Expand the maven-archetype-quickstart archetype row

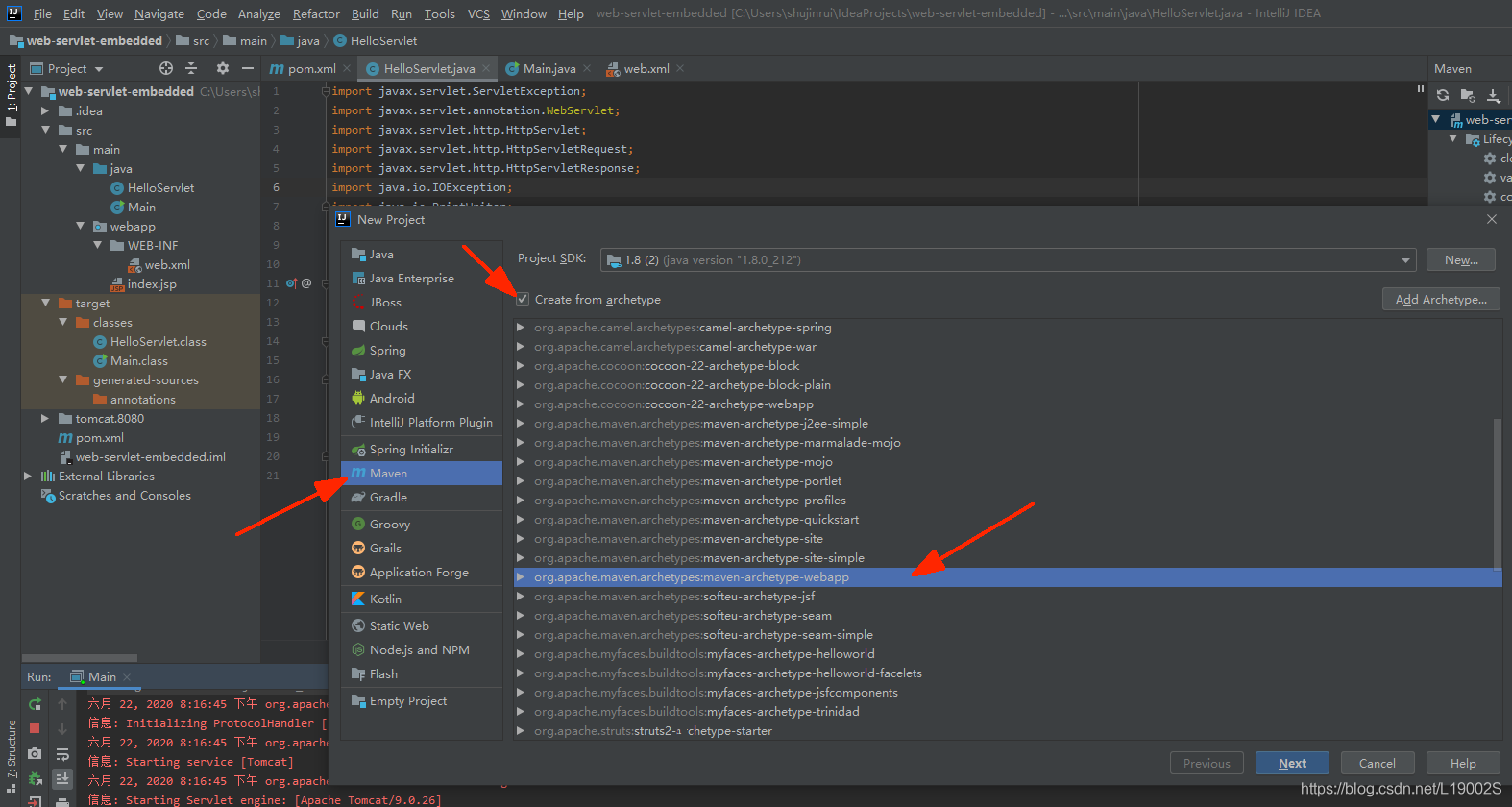(521, 519)
